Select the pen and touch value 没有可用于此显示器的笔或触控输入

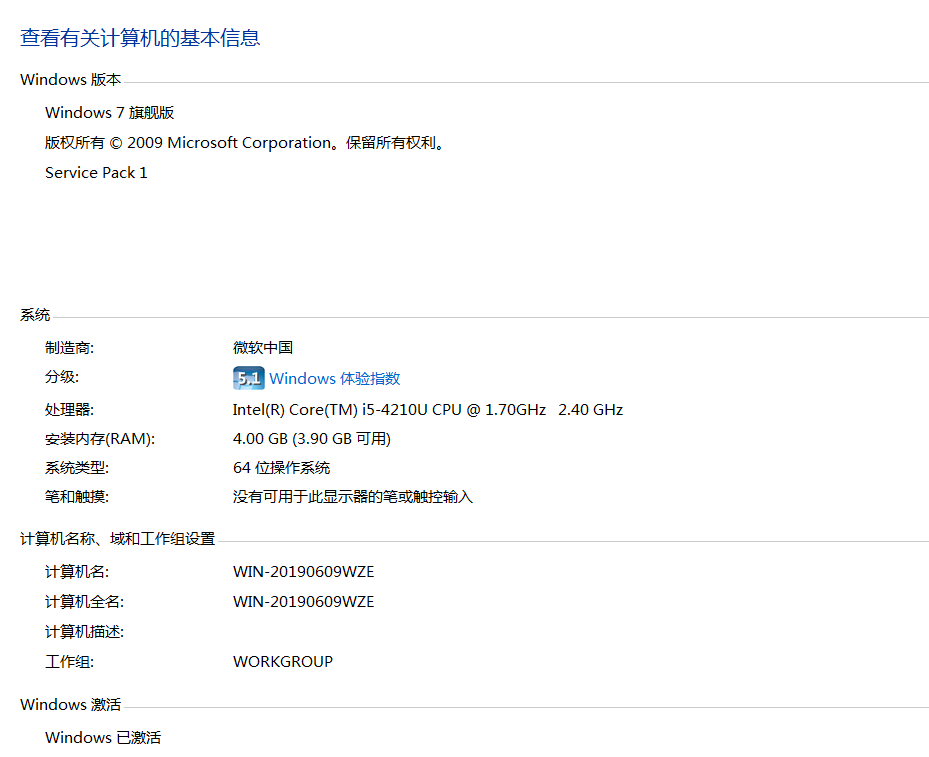(353, 496)
